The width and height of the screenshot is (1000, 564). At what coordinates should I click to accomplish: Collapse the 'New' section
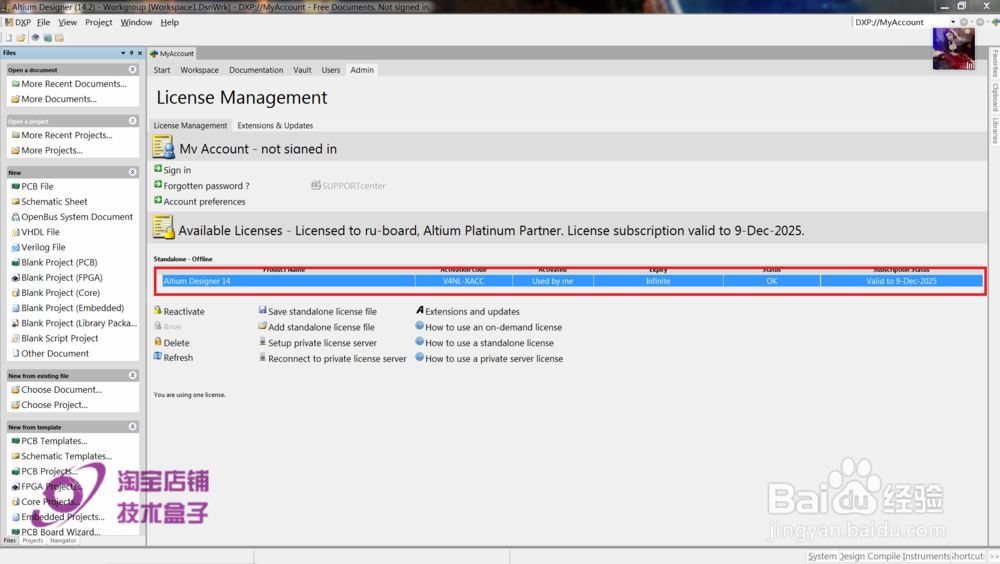[x=133, y=172]
